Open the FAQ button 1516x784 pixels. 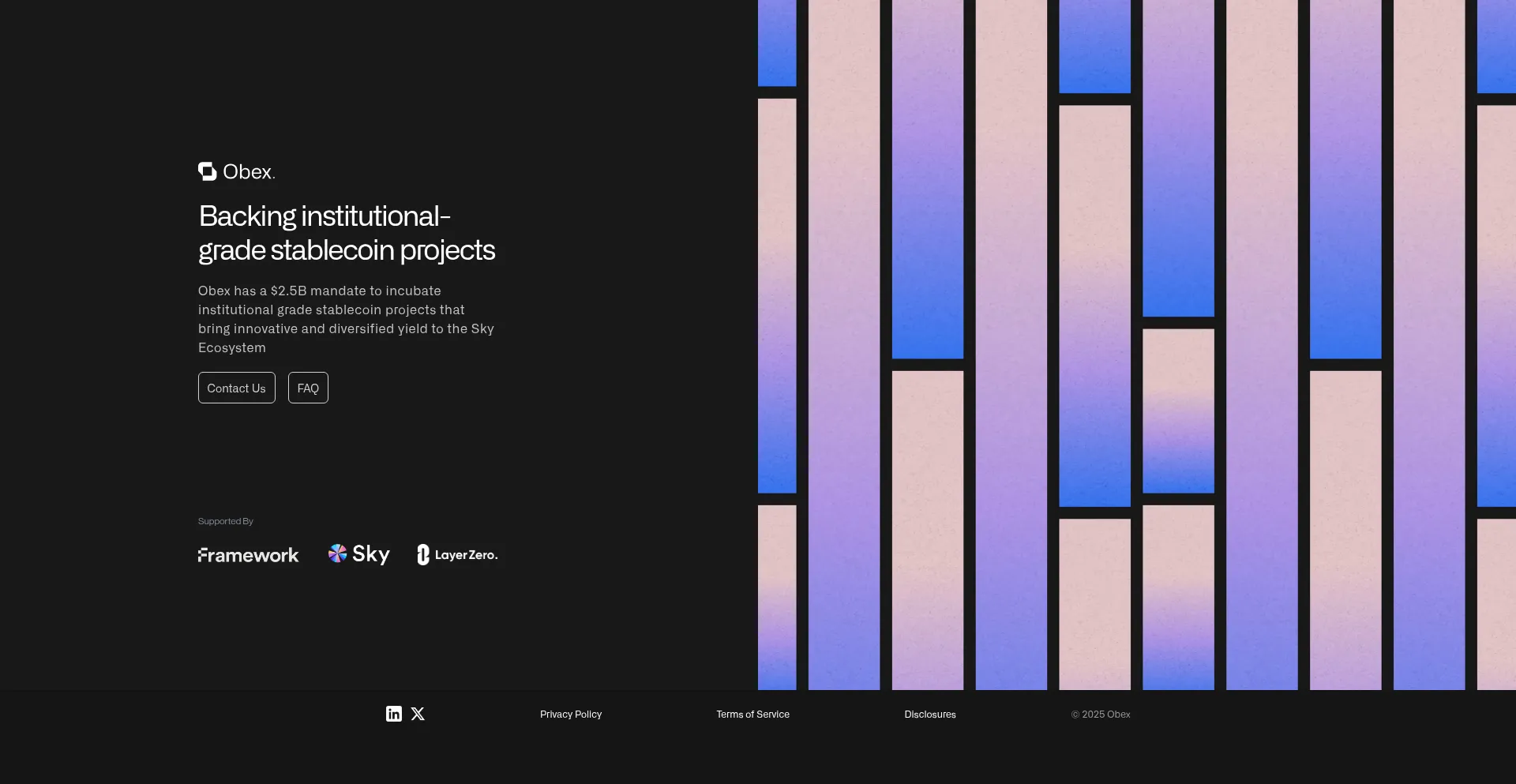[308, 388]
